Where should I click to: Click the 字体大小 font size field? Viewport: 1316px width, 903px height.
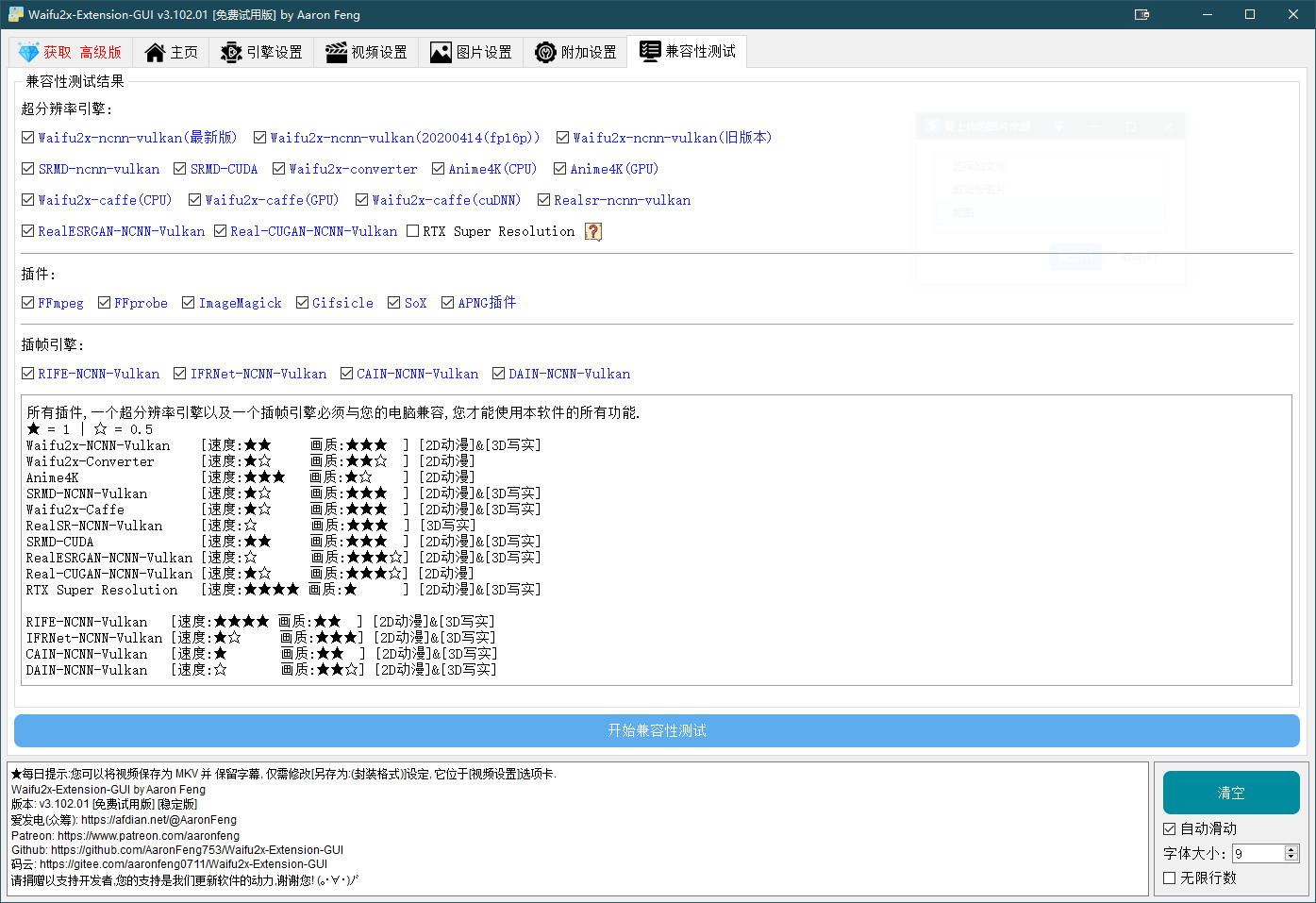coord(1258,854)
